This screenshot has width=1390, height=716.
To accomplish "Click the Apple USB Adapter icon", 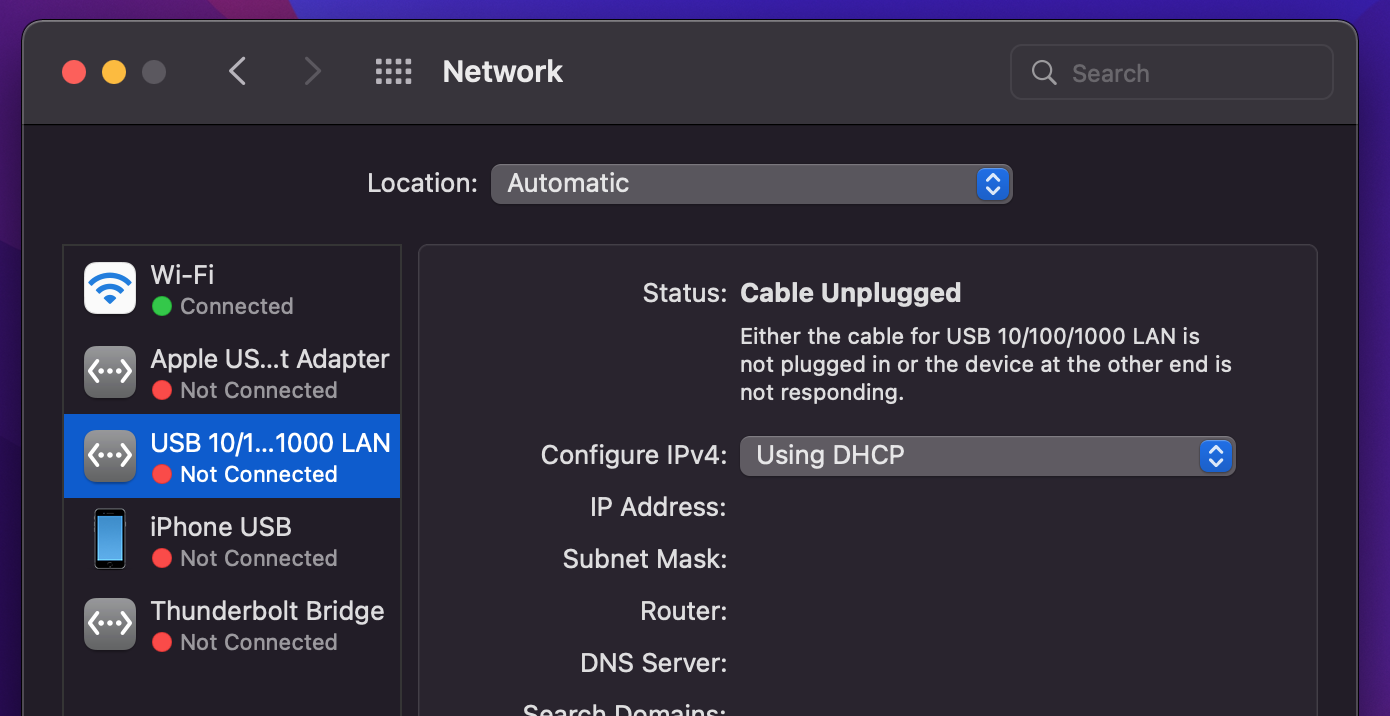I will click(110, 371).
